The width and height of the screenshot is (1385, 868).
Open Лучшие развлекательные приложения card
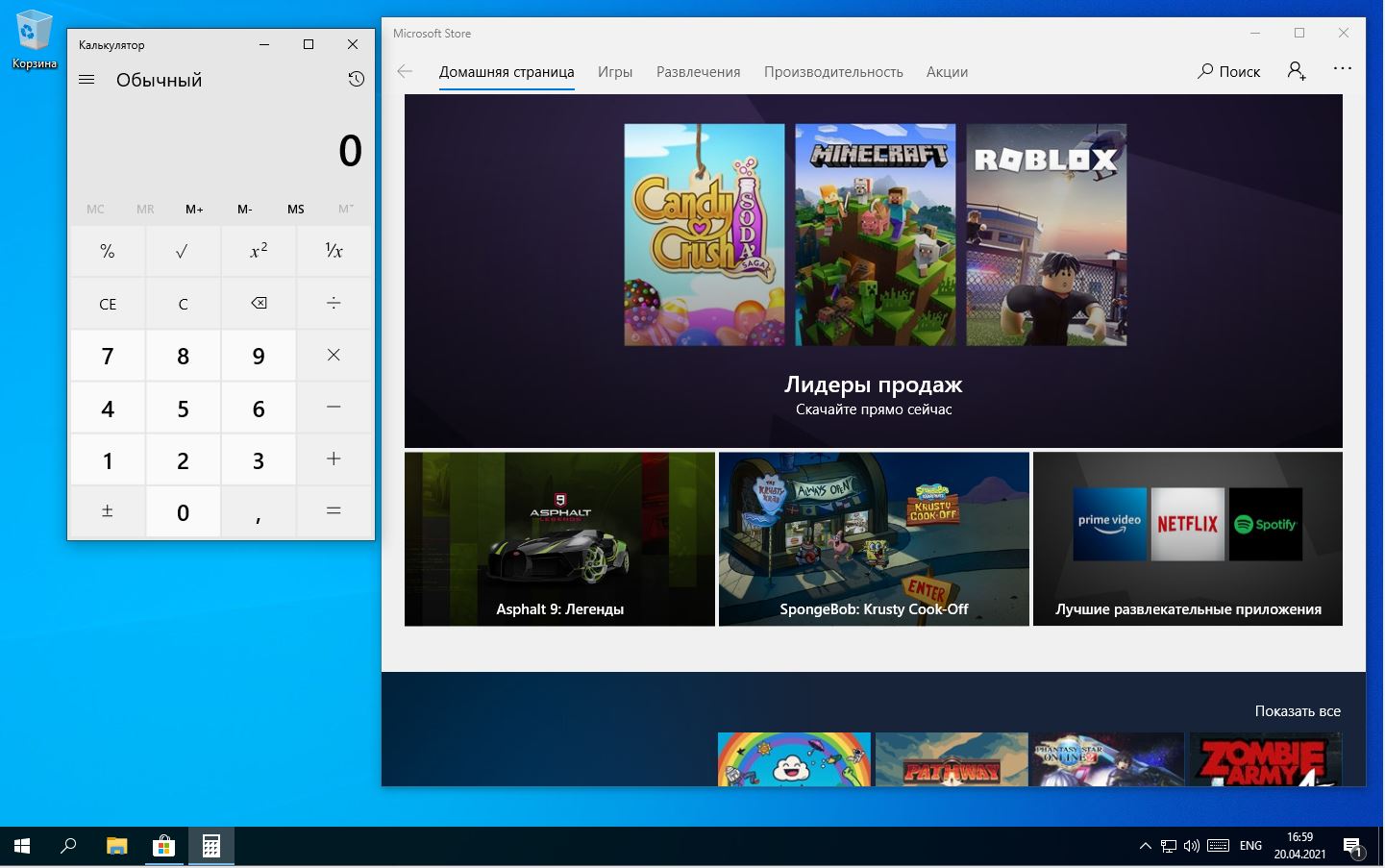tap(1188, 539)
